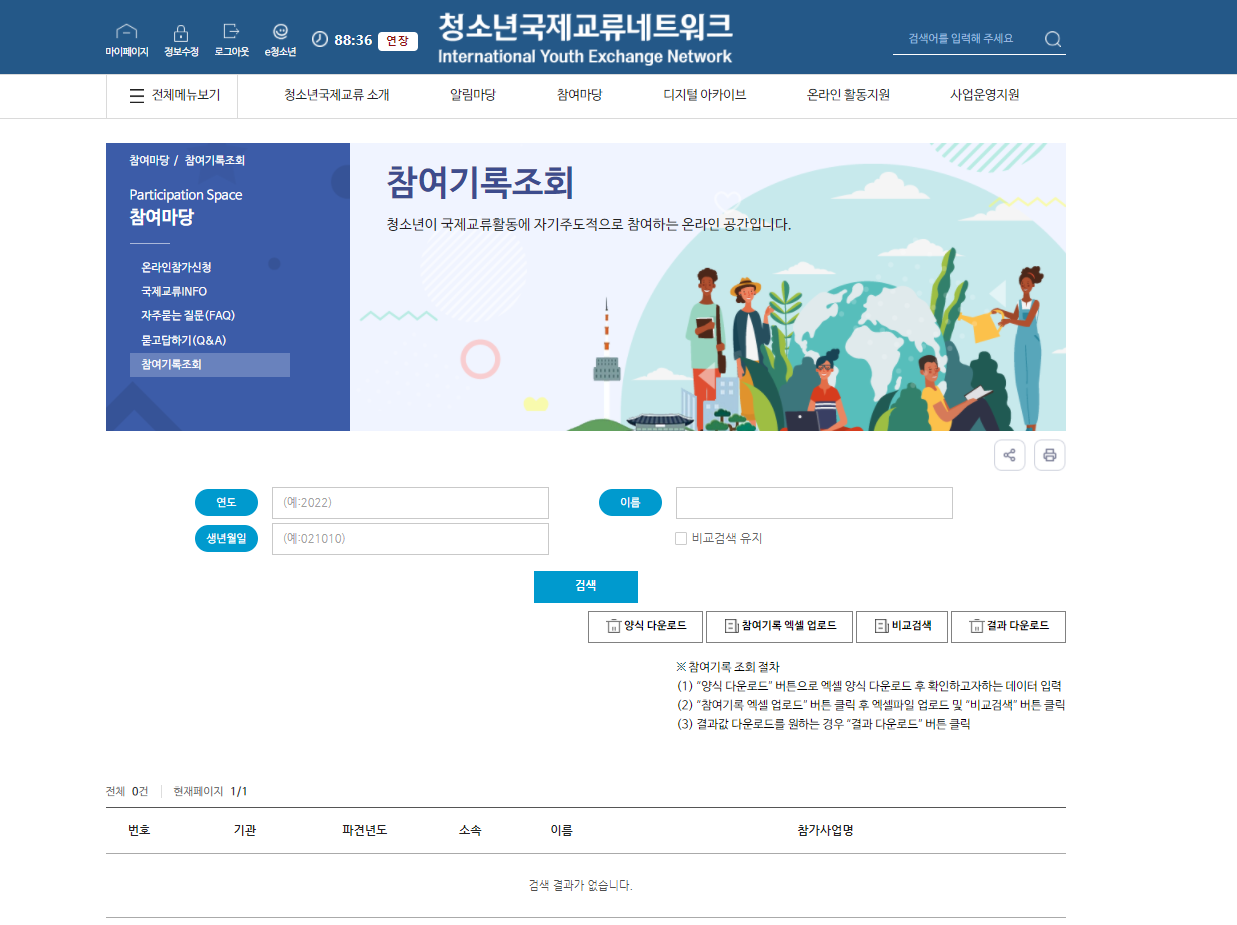1237x925 pixels.
Task: Click the share icon button
Action: [1009, 455]
